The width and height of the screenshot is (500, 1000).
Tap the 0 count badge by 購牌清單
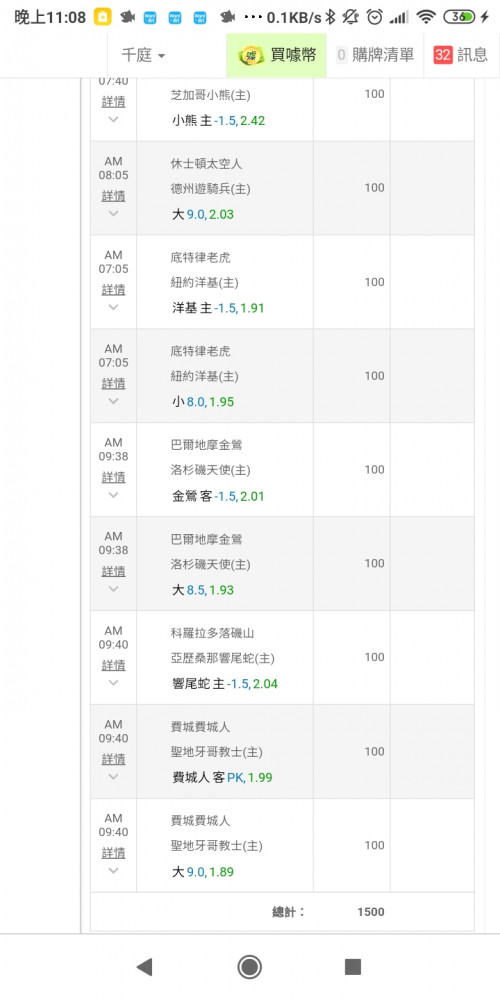pyautogui.click(x=341, y=55)
